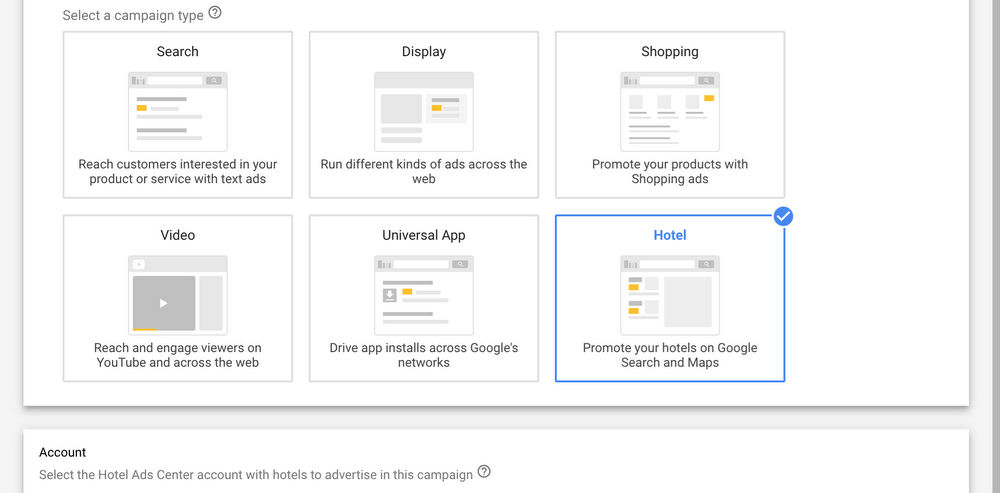The width and height of the screenshot is (1000, 493).
Task: Click the 'Reach customers interested' description text
Action: pyautogui.click(x=177, y=172)
